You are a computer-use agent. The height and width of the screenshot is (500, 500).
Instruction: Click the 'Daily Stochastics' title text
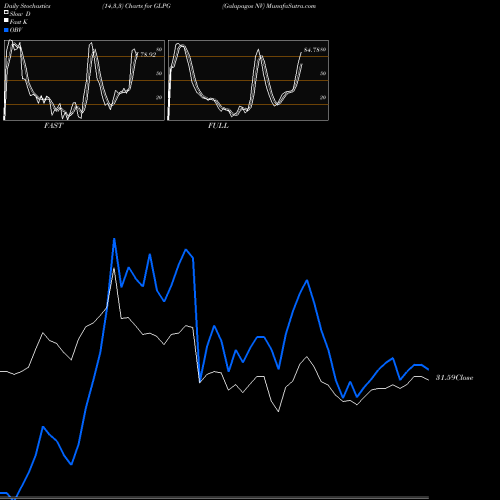tap(27, 6)
